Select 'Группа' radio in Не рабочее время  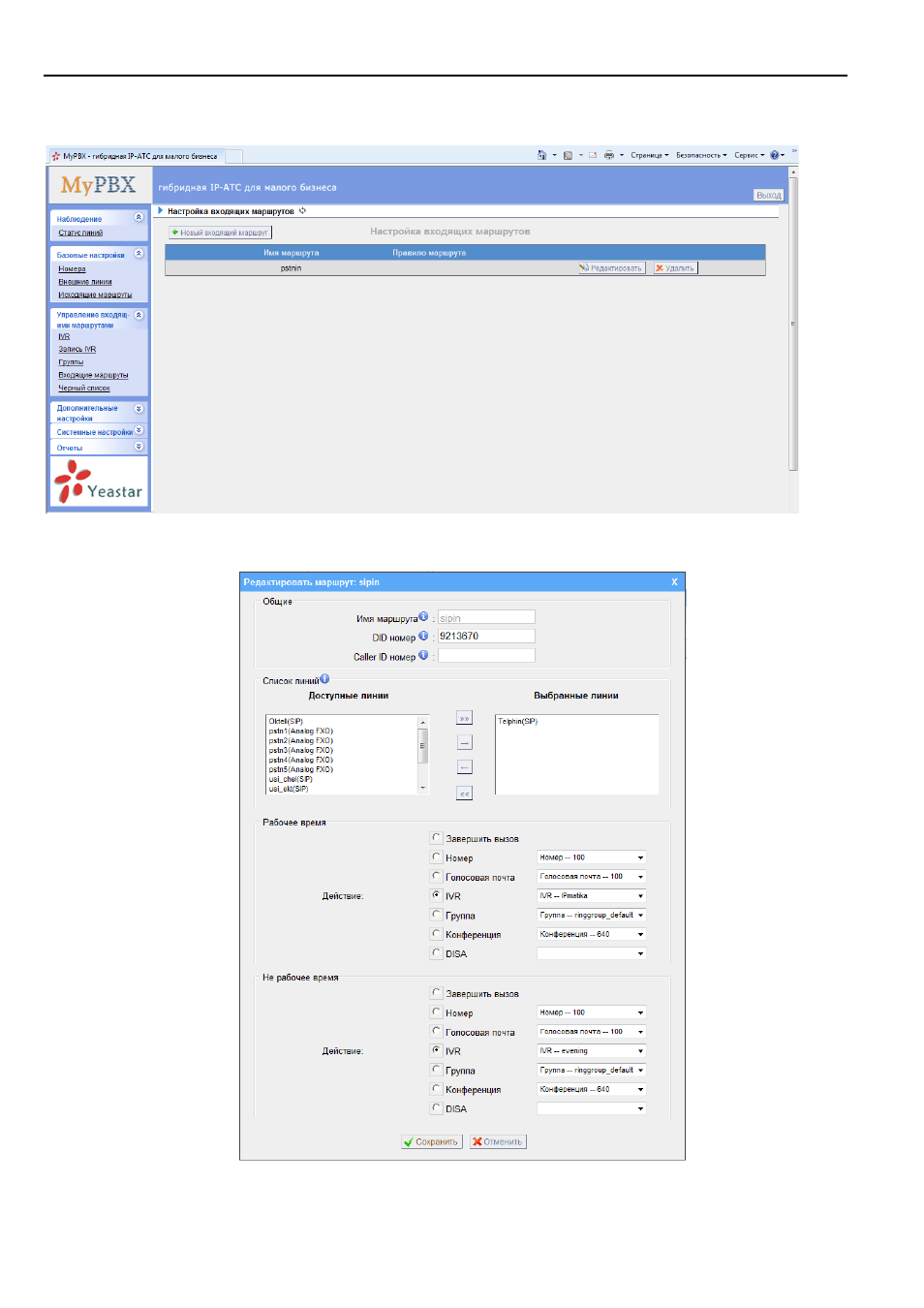pyautogui.click(x=437, y=1070)
